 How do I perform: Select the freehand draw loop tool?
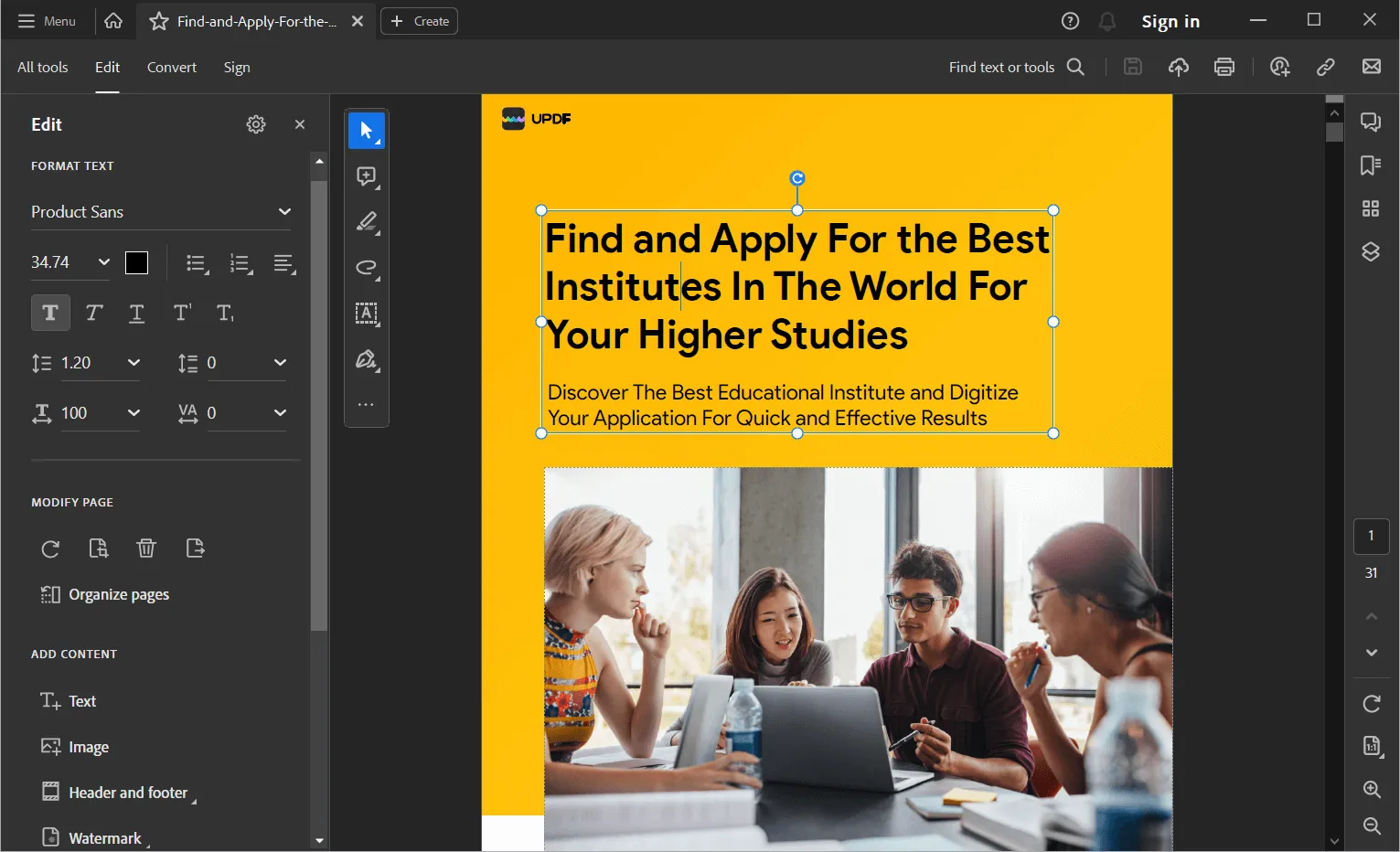[366, 268]
